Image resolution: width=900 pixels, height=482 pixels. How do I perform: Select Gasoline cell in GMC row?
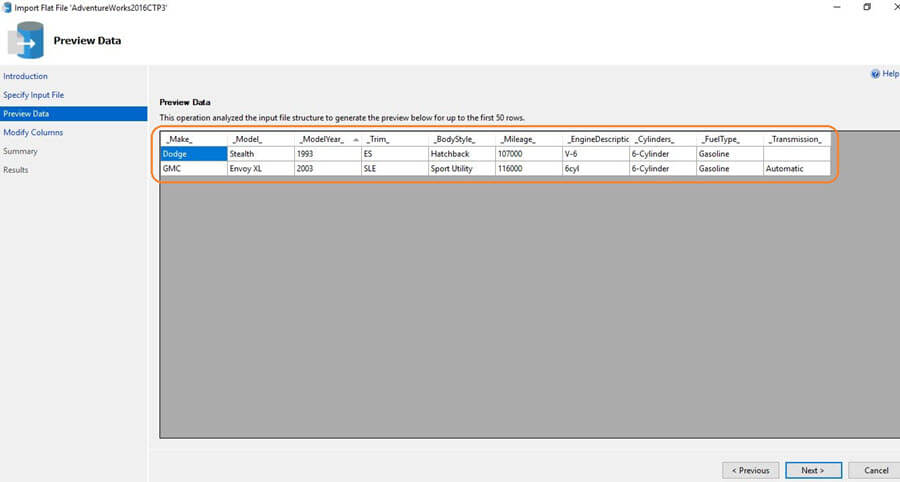click(731, 169)
